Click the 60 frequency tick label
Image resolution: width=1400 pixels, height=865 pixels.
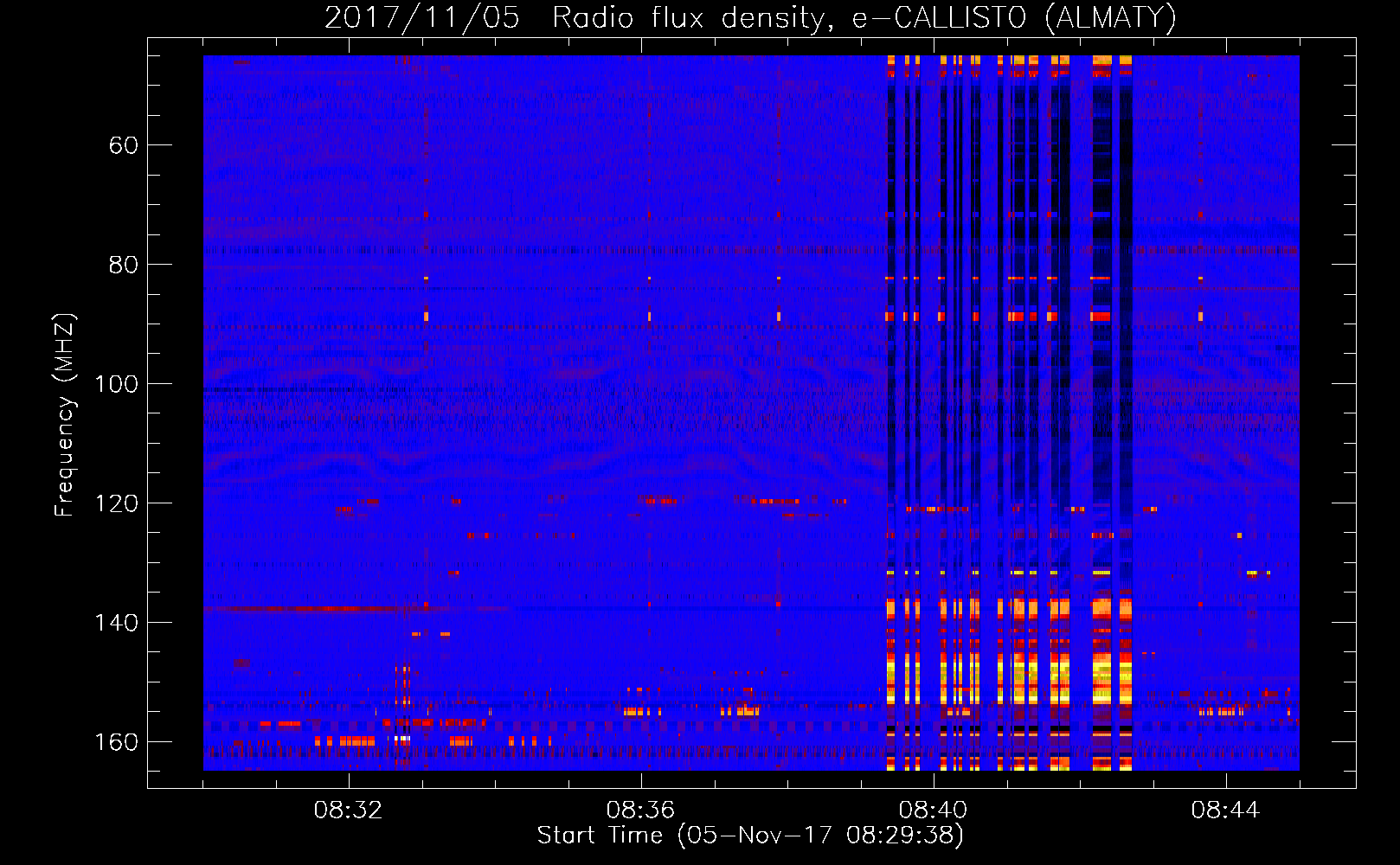124,145
